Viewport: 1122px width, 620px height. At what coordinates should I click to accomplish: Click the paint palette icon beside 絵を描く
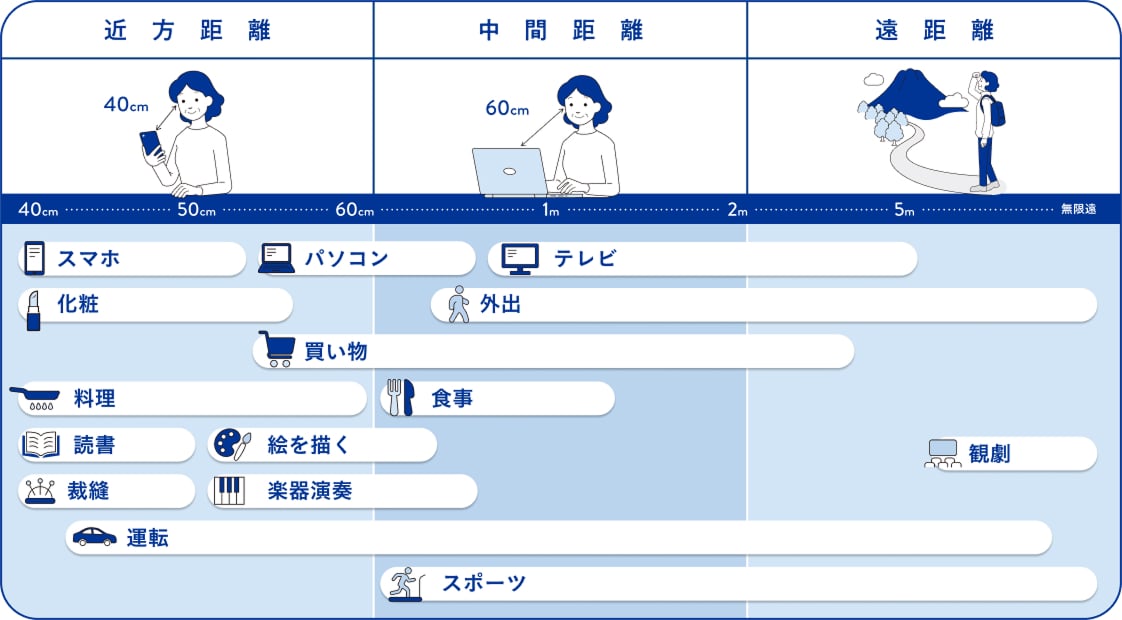click(x=233, y=445)
